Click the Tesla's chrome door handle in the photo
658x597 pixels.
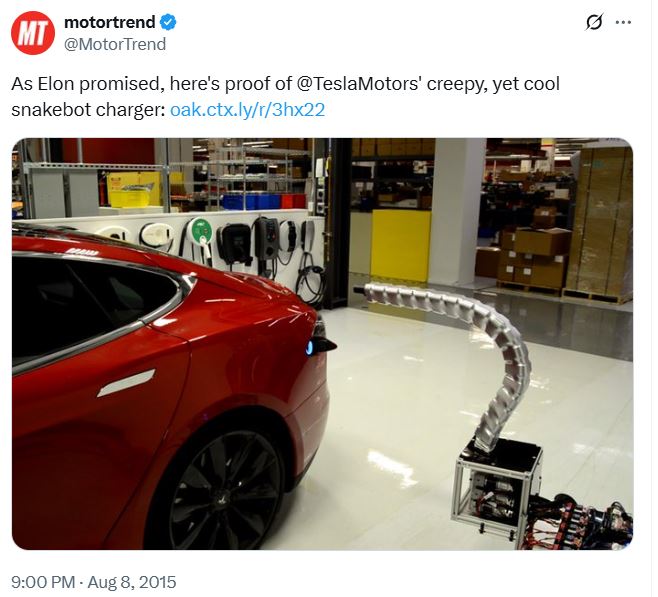(x=126, y=383)
